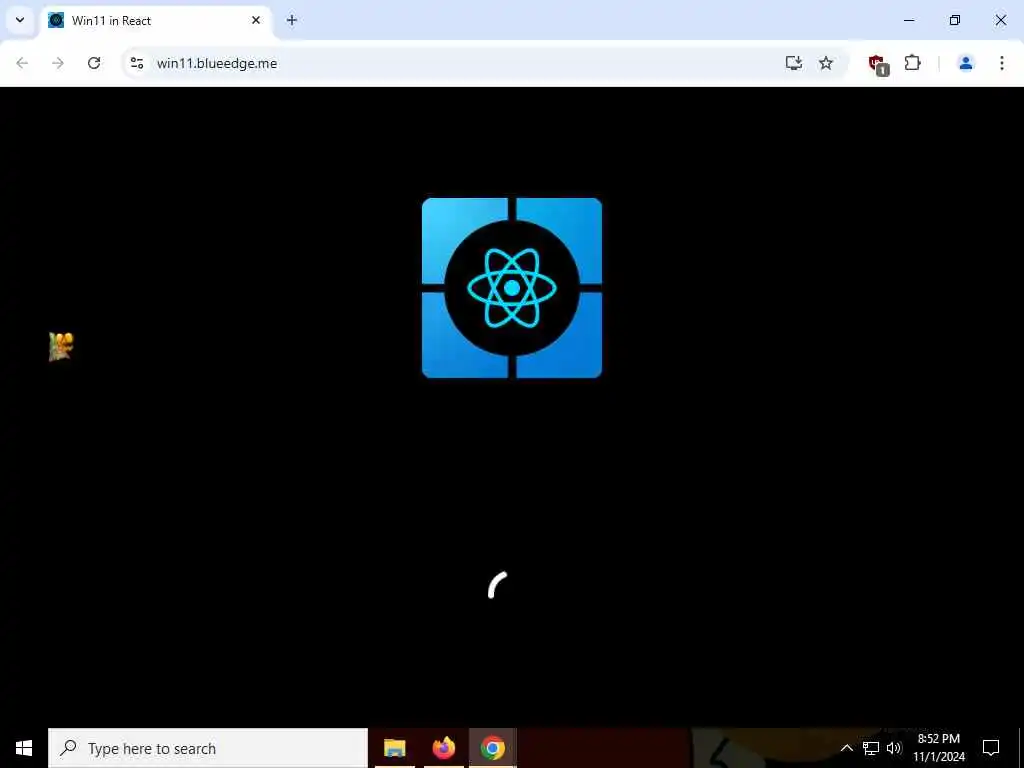
Task: Minimize the Chrome window
Action: 909,20
